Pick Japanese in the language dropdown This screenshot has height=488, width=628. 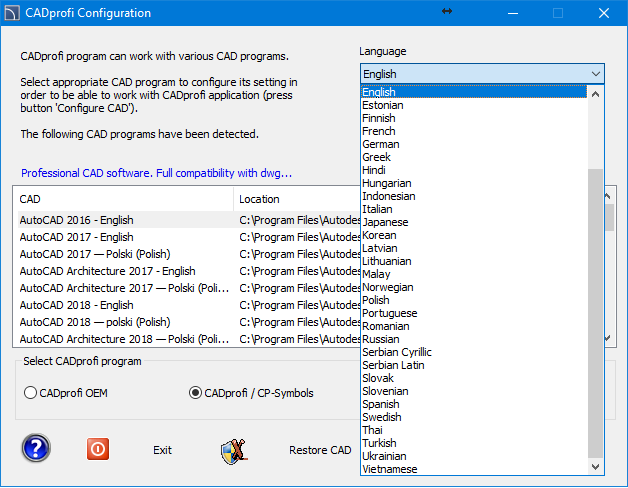(x=474, y=222)
